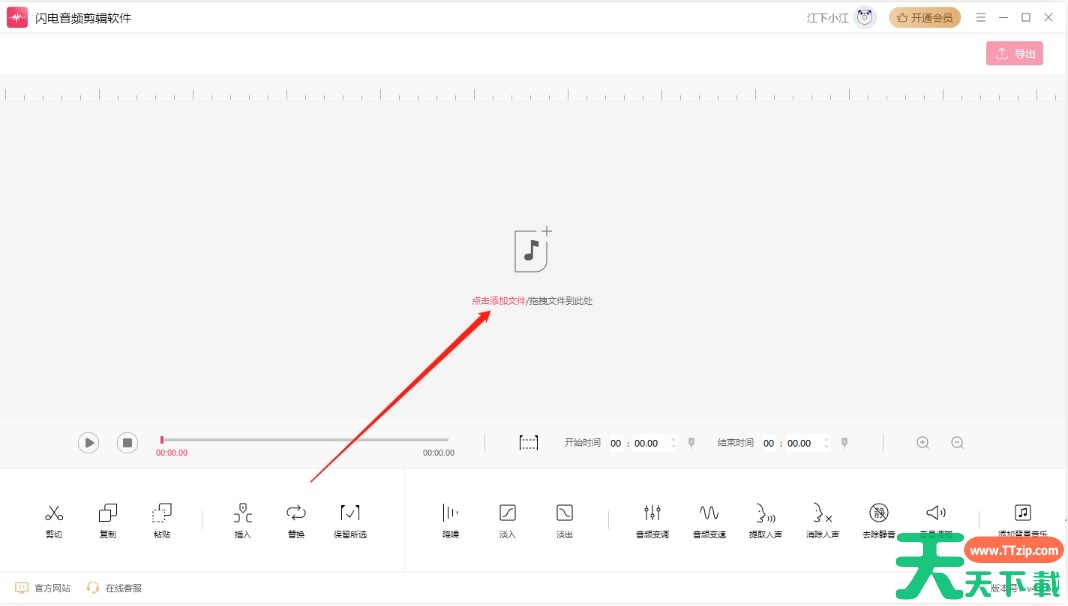Open the Audio Pitch (音频变调) tool

point(652,513)
